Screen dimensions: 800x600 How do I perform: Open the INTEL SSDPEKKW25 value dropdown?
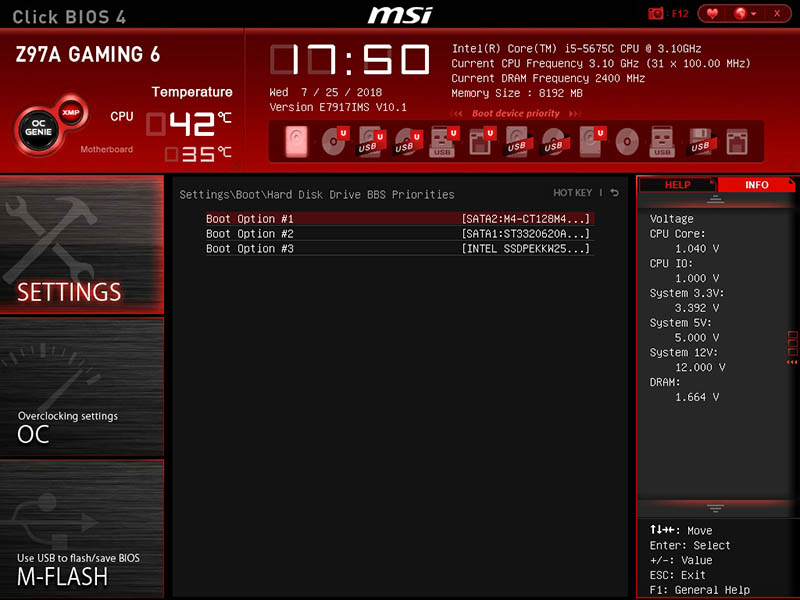tap(526, 248)
